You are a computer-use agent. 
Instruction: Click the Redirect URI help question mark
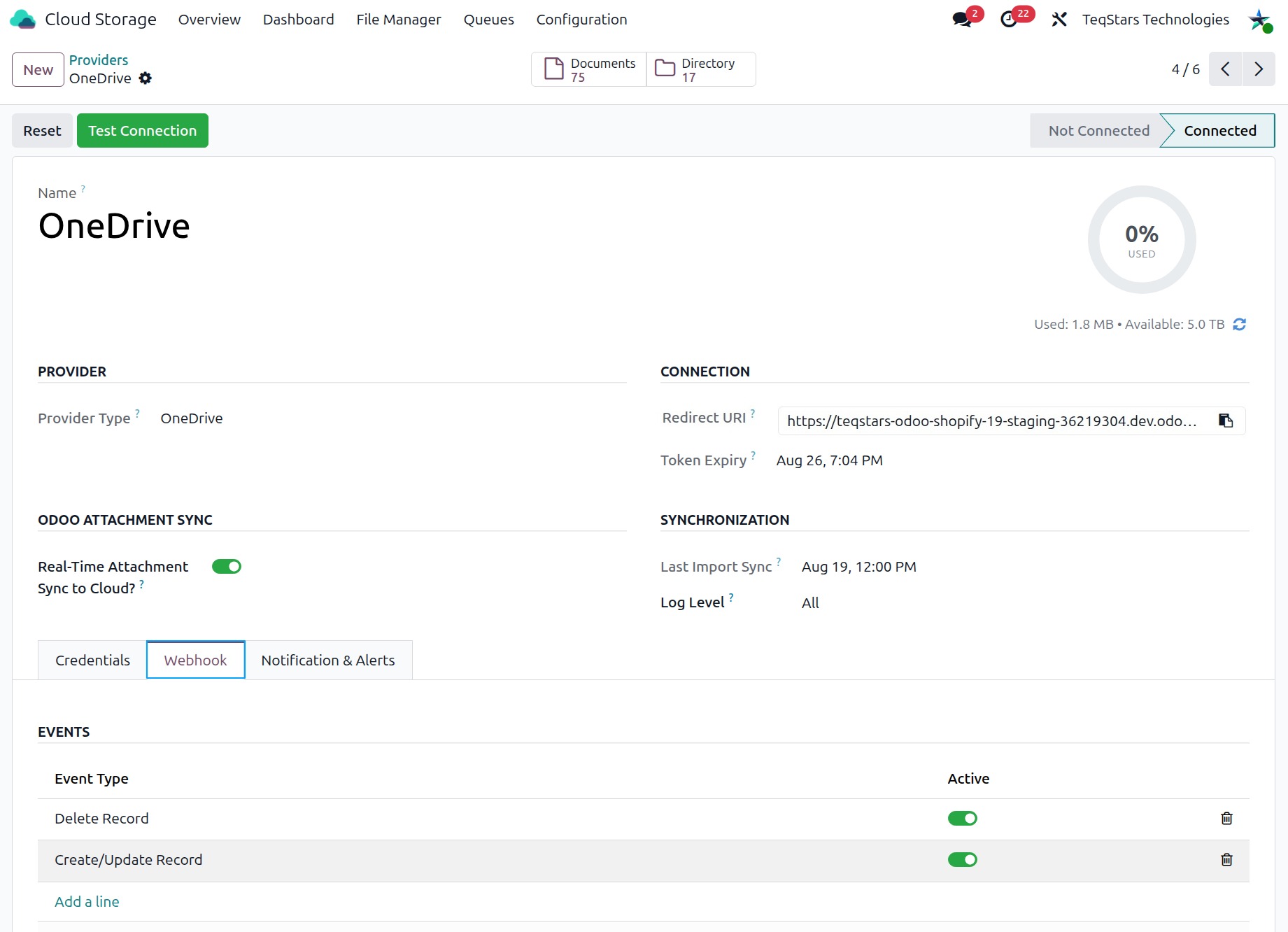753,413
